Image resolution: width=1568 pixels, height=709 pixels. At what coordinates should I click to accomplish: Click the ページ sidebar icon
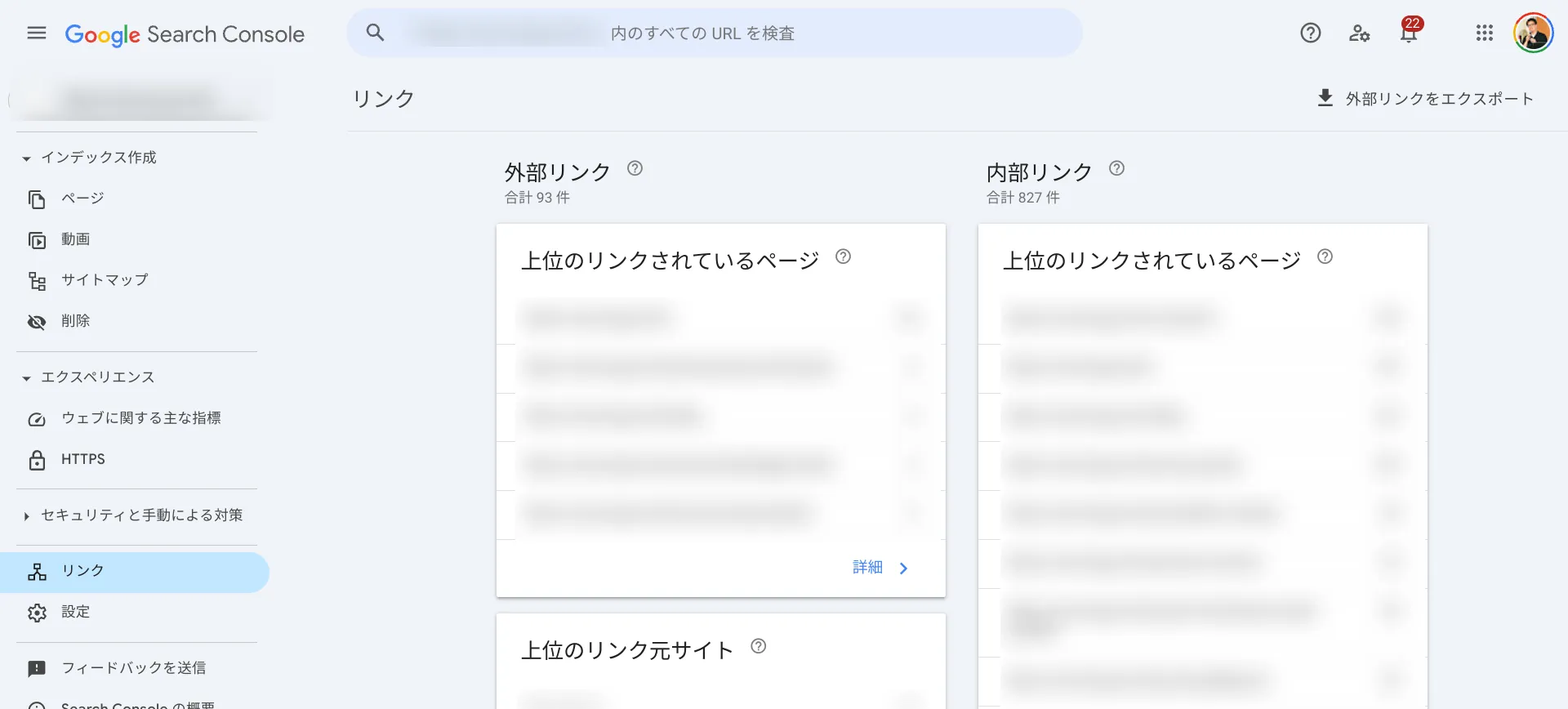37,199
